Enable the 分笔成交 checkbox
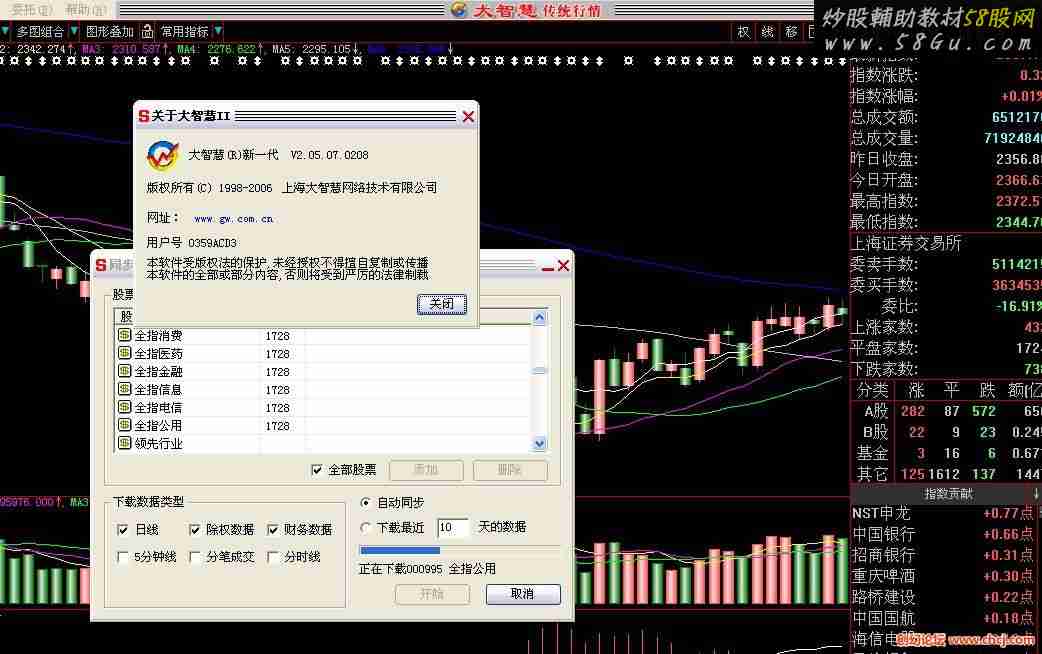Viewport: 1042px width, 654px height. [194, 557]
